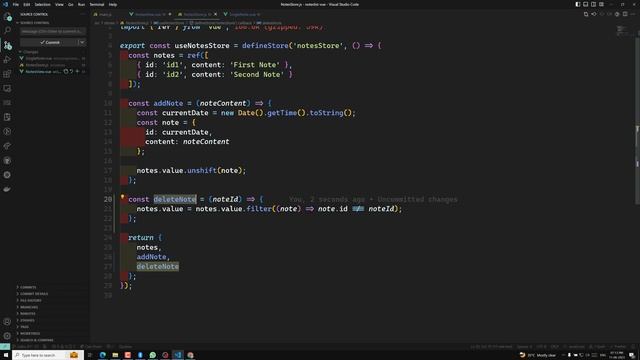Screen dimensions: 640x360
Task: Expand the REMOTES section
Action: (x=27, y=313)
